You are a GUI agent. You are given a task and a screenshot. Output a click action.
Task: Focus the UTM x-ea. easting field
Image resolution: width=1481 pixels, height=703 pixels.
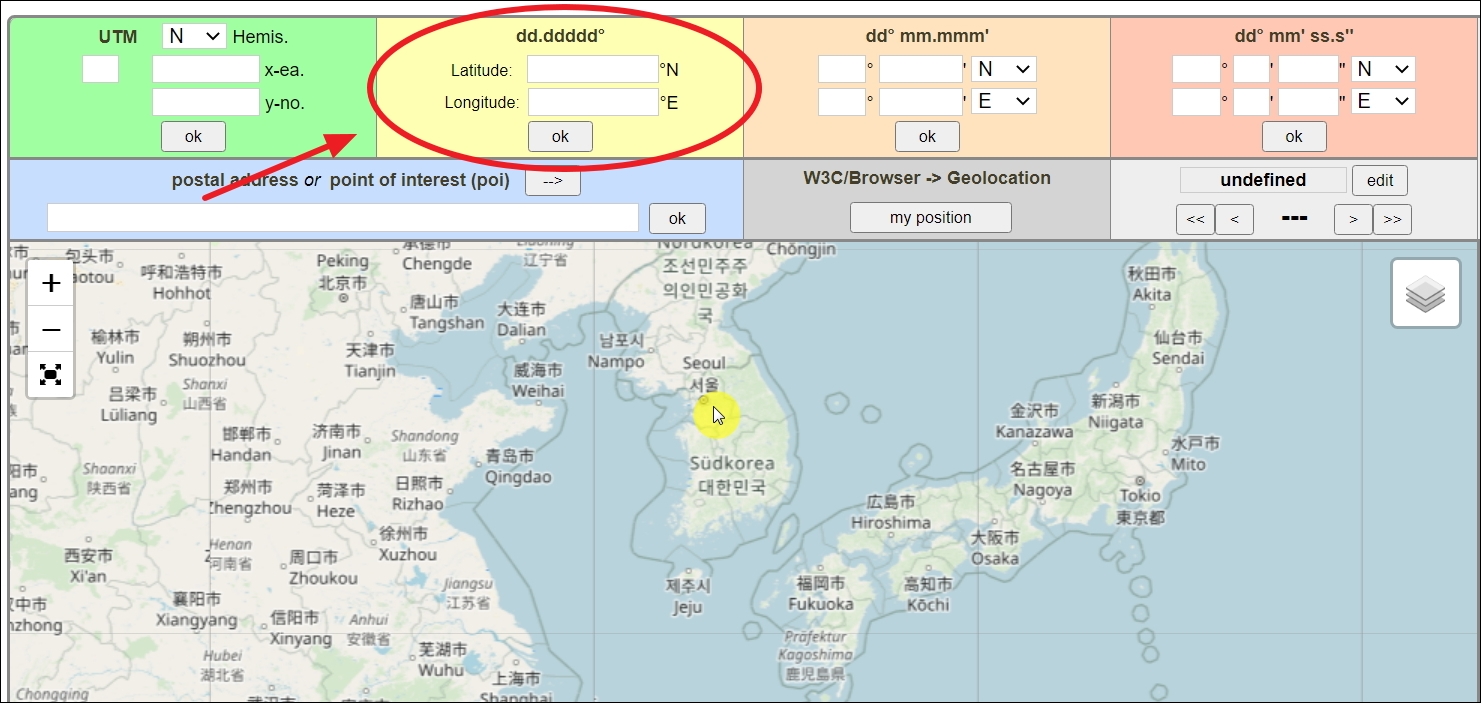click(206, 69)
